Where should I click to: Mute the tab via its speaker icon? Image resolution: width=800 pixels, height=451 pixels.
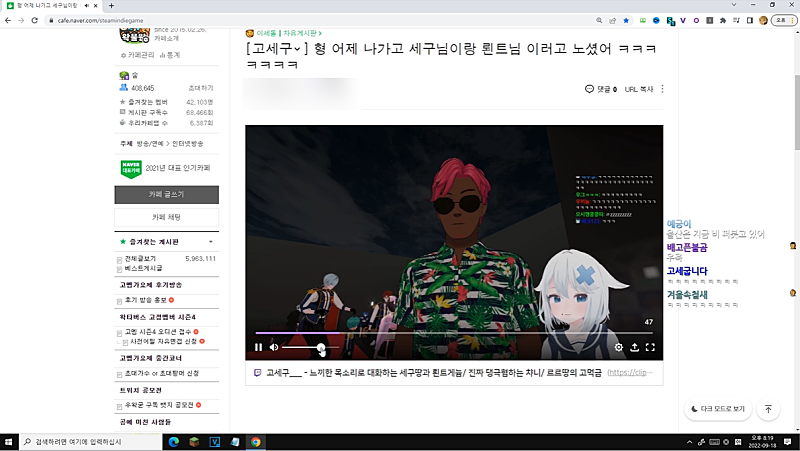click(86, 6)
